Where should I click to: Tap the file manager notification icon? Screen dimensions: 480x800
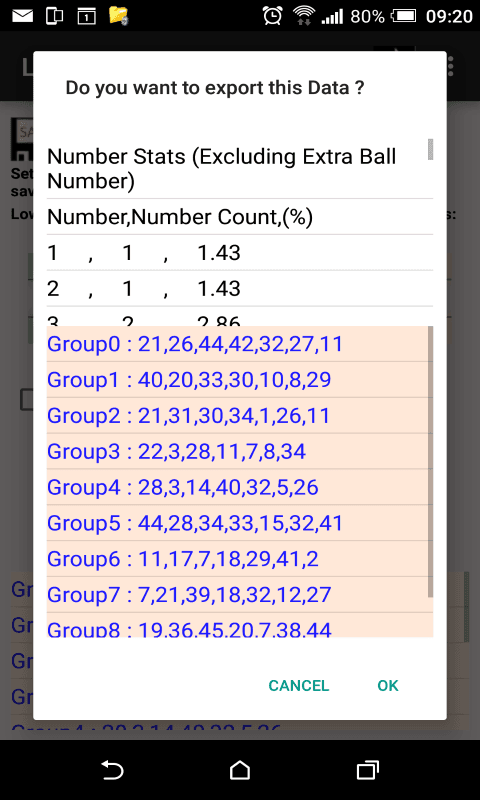118,16
